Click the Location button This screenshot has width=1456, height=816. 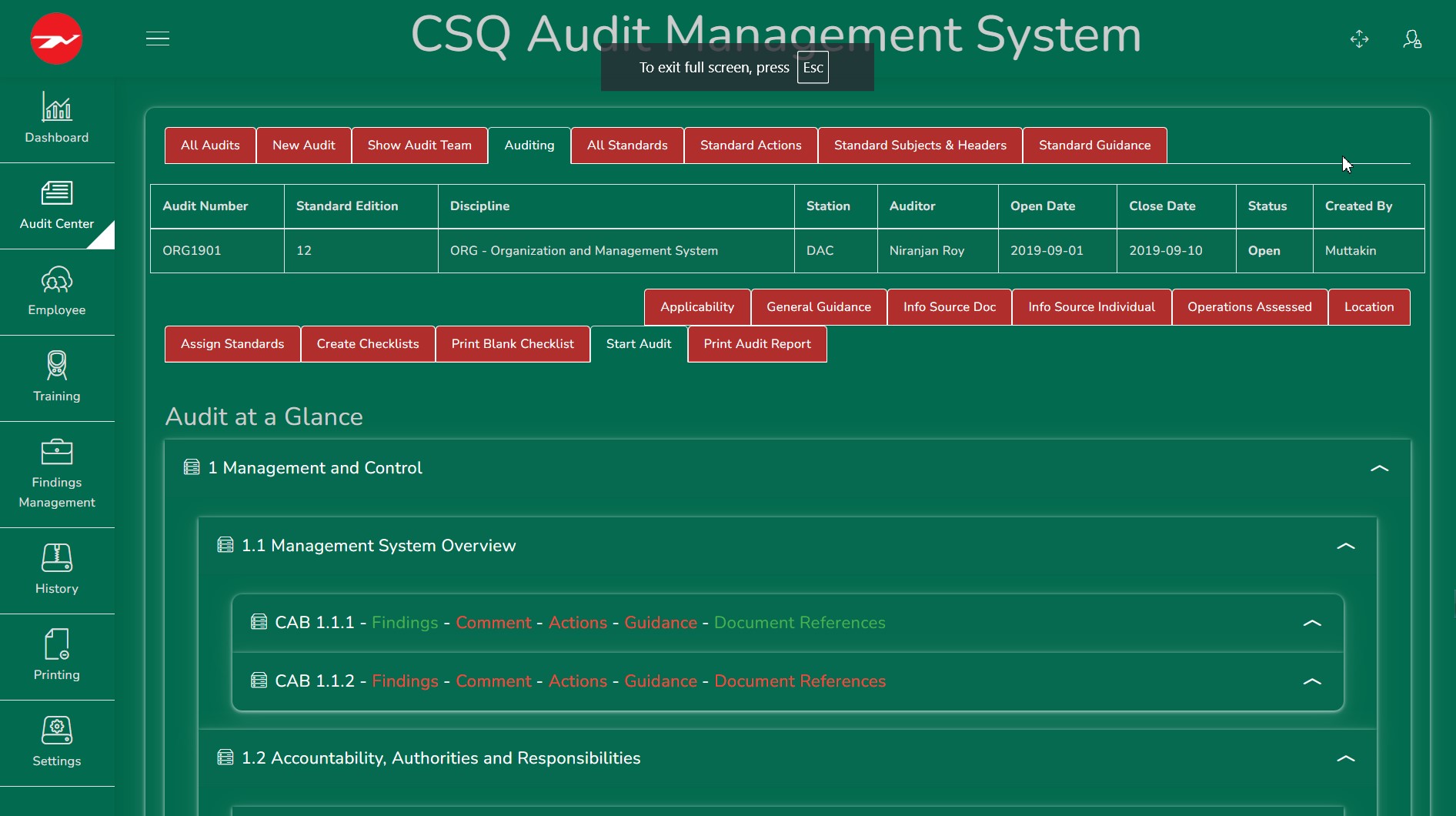[x=1369, y=307]
